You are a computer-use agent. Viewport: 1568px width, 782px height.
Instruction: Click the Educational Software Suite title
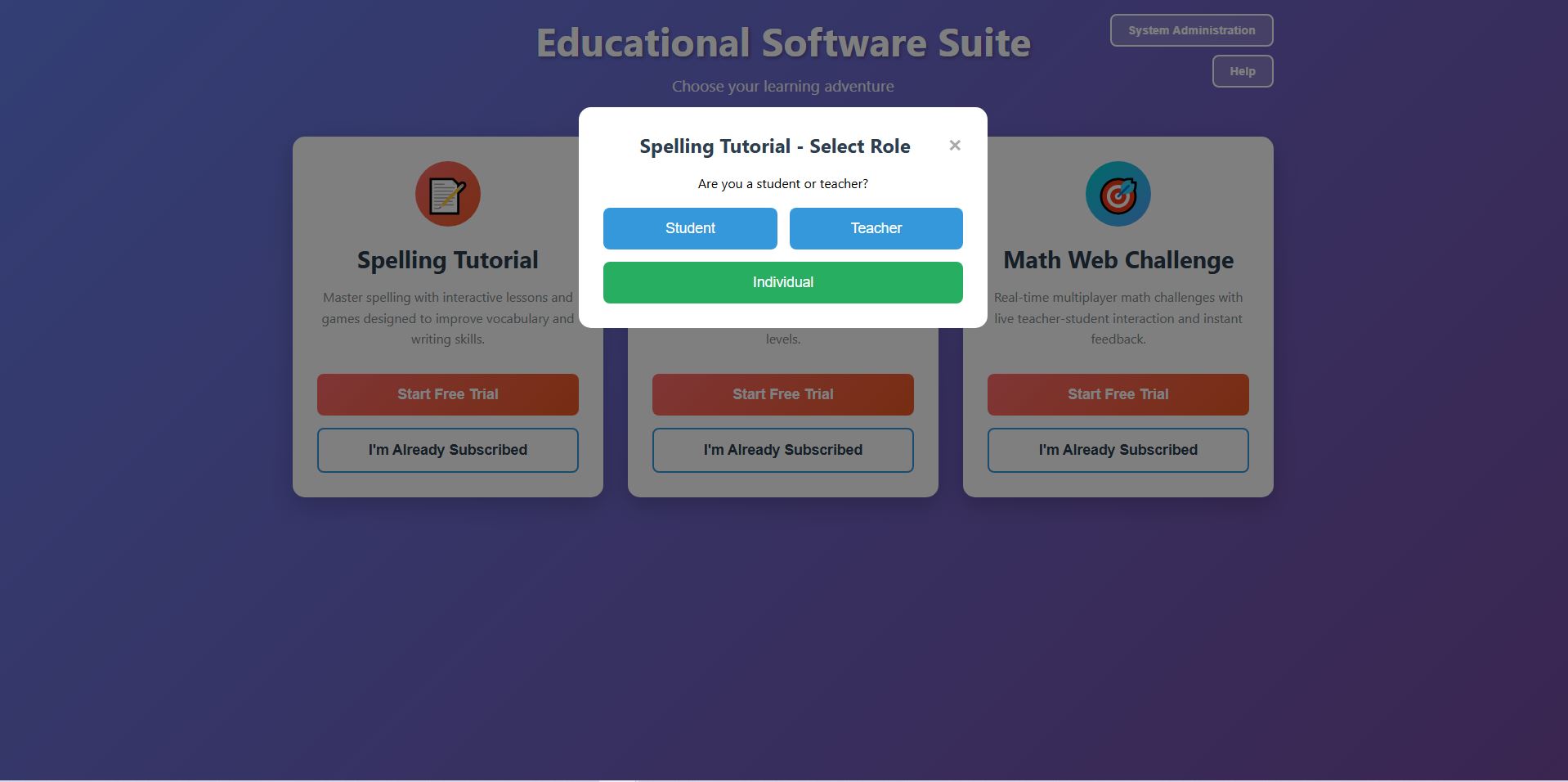click(782, 43)
